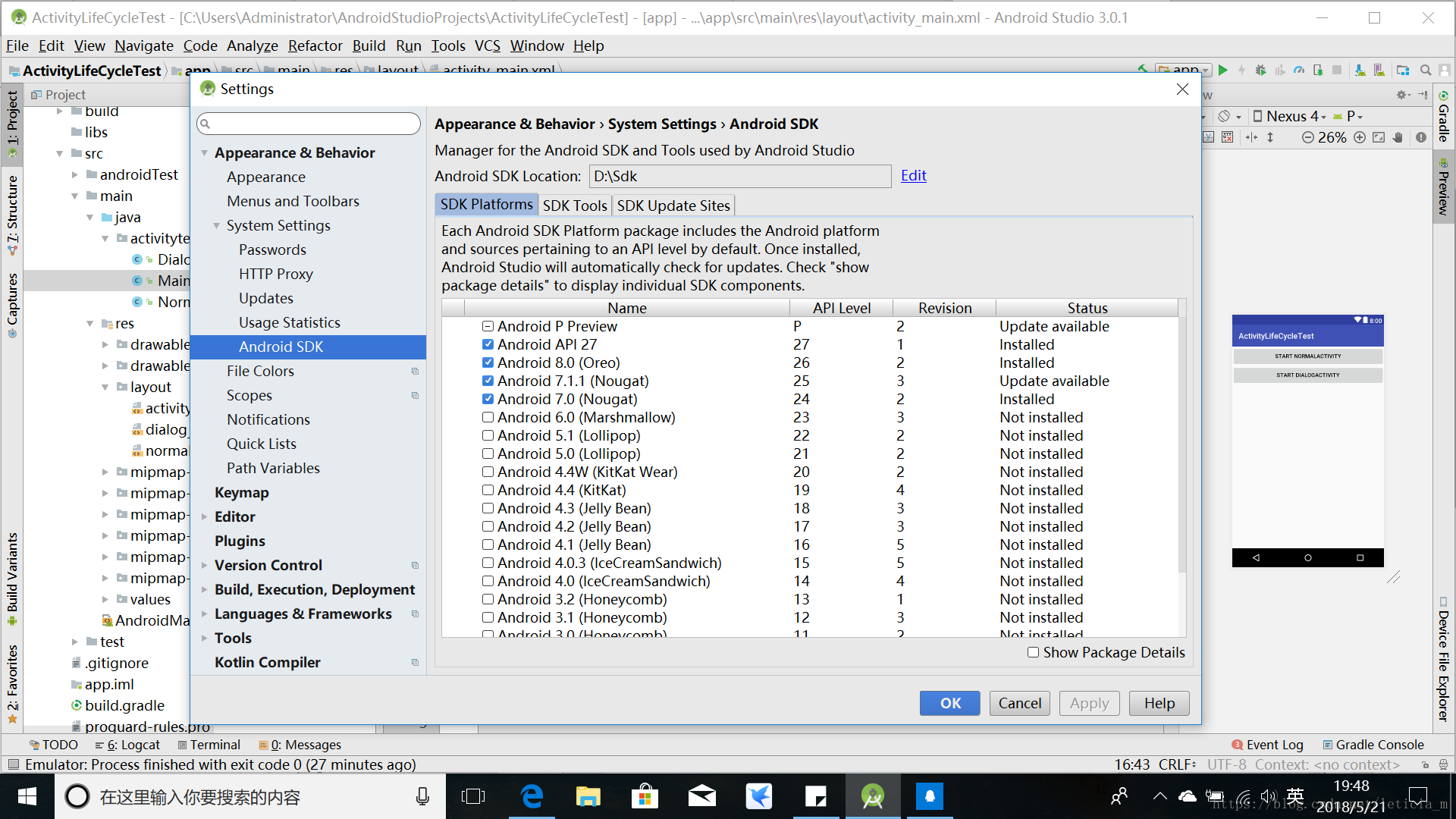The height and width of the screenshot is (819, 1456).
Task: Open the Refactor menu
Action: (315, 45)
